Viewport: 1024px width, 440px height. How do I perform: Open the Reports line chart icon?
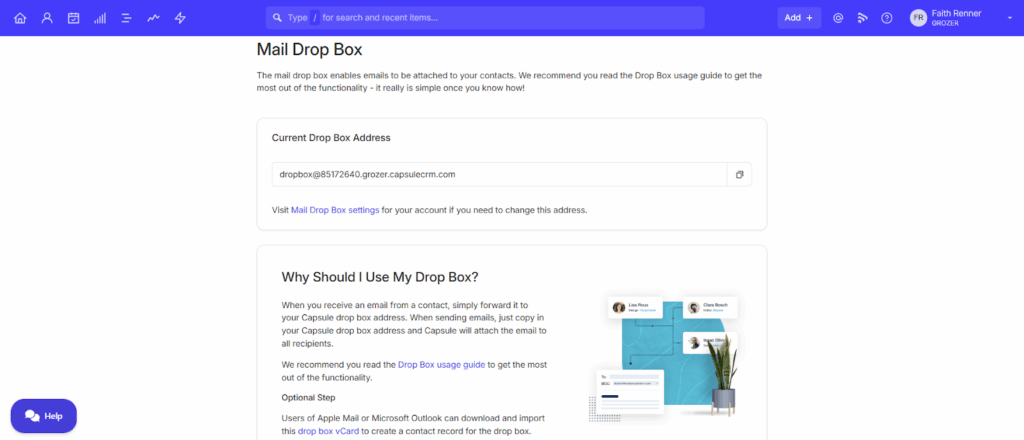(153, 18)
